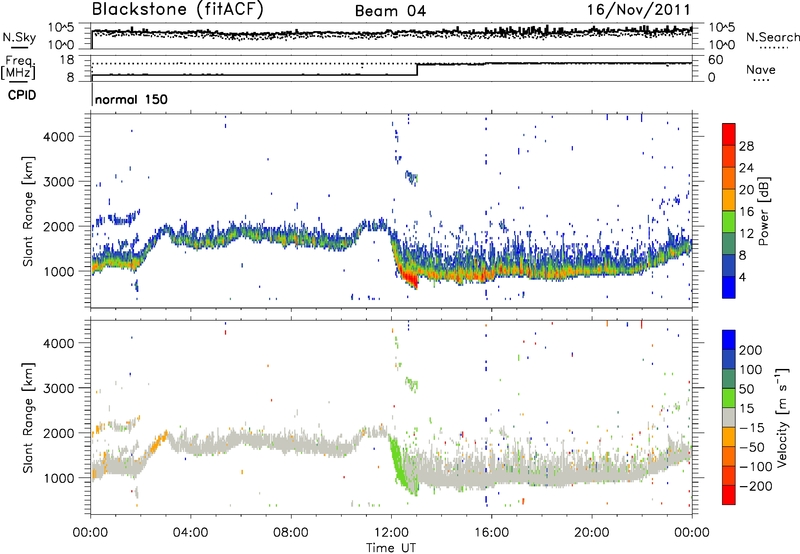The height and width of the screenshot is (554, 800).
Task: Click the 'Blackstone (fitACF)' title text
Action: (178, 10)
